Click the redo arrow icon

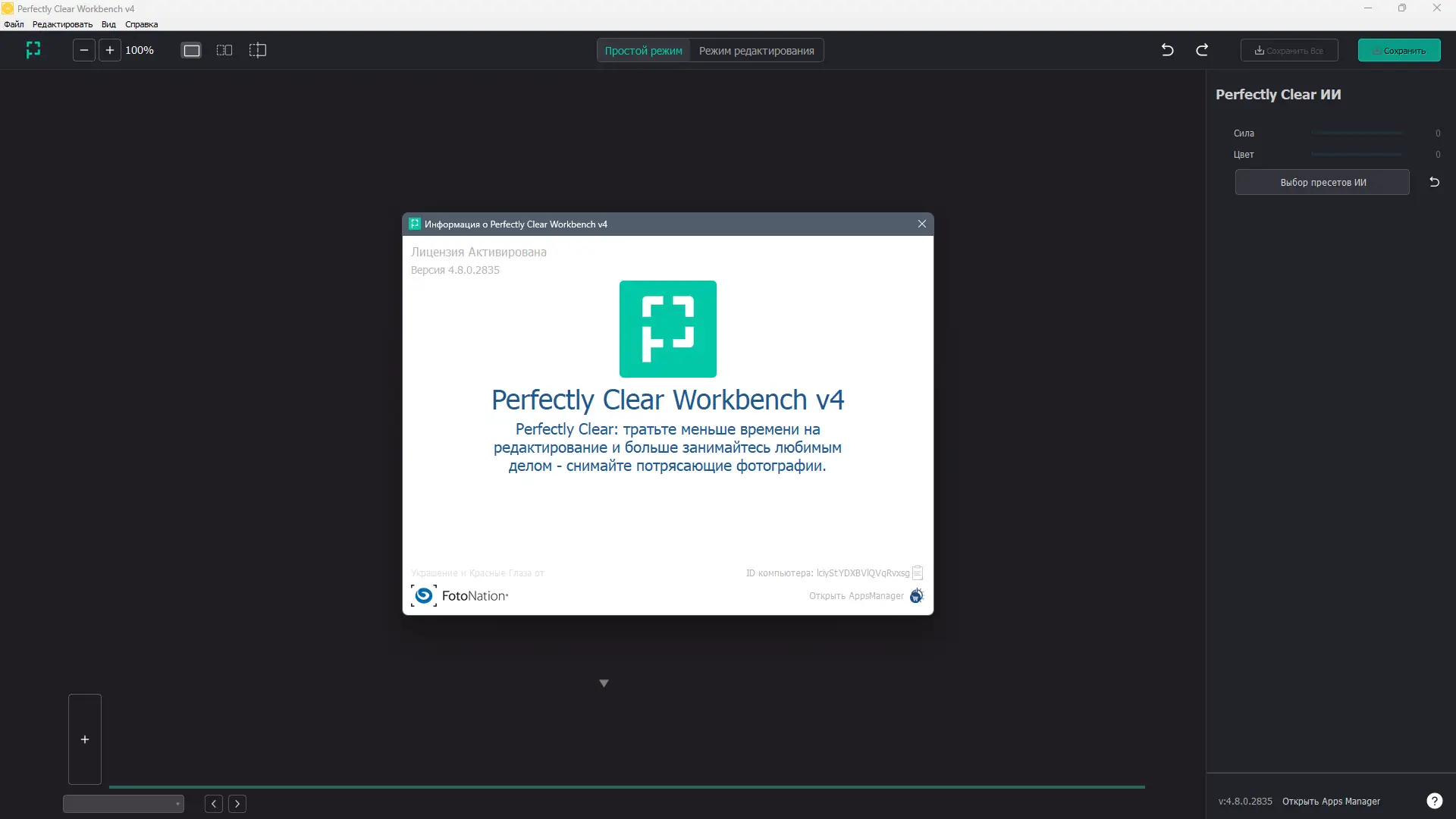pos(1202,50)
